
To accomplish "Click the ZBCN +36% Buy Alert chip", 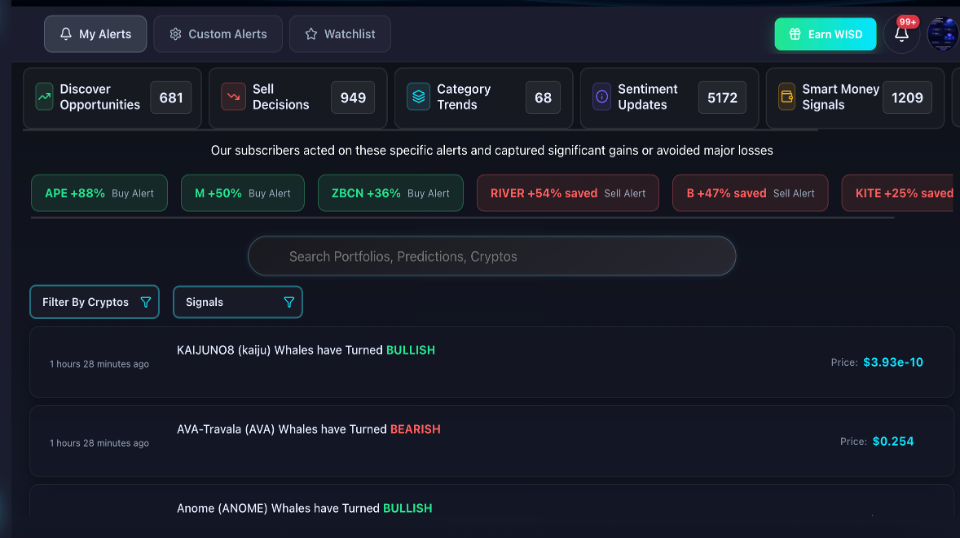I will click(x=390, y=193).
